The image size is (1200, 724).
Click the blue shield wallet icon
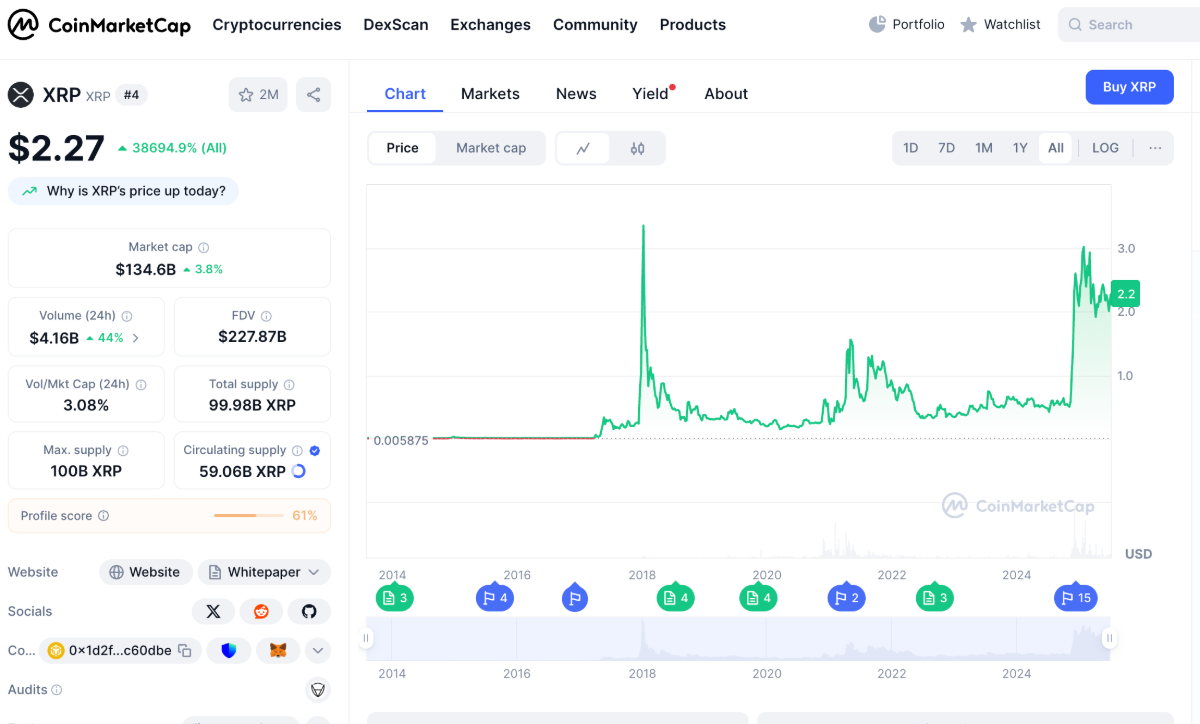coord(229,651)
